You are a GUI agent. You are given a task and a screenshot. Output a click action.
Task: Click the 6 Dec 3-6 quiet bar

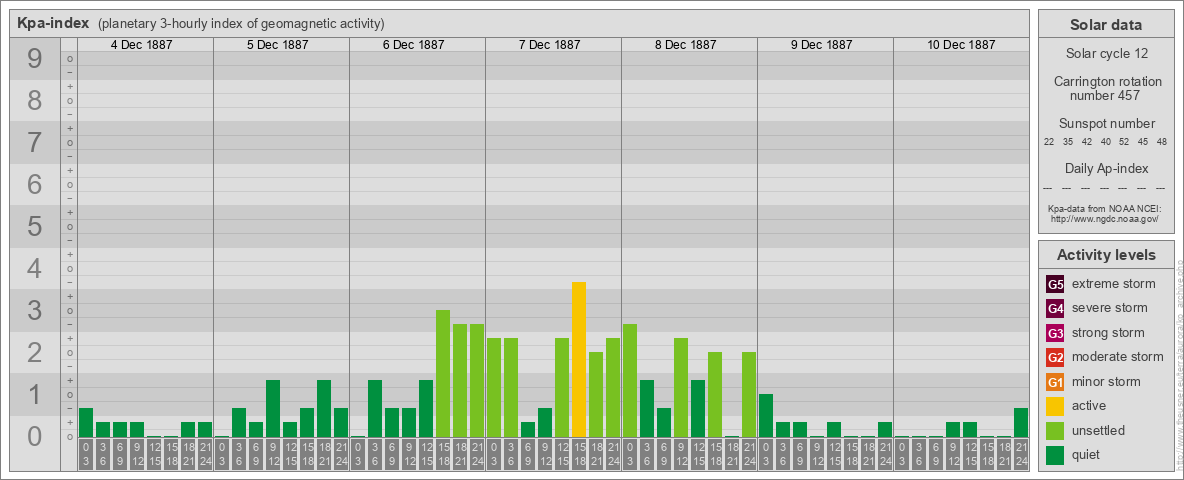coord(375,408)
